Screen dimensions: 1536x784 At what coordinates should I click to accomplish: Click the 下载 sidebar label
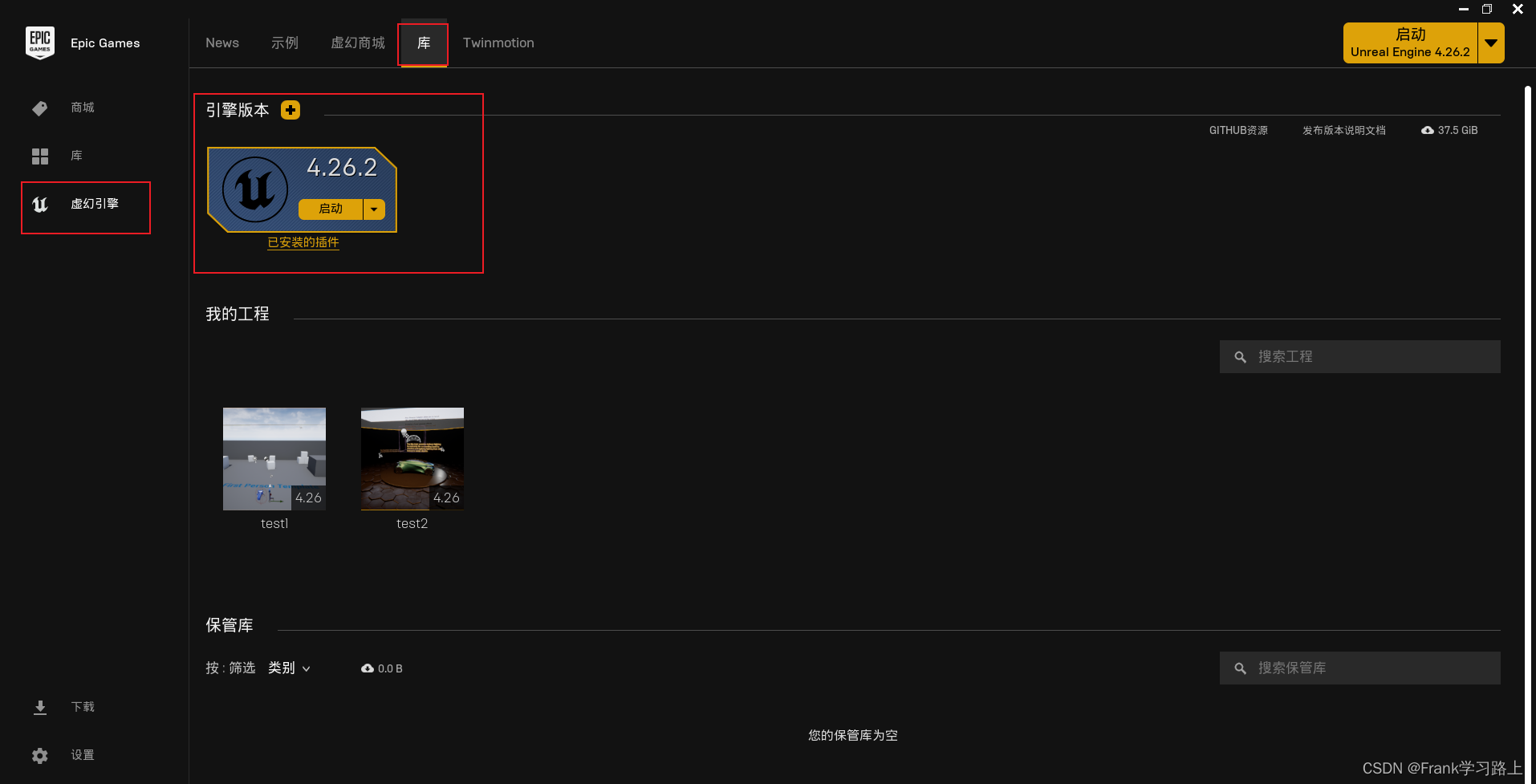tap(83, 707)
